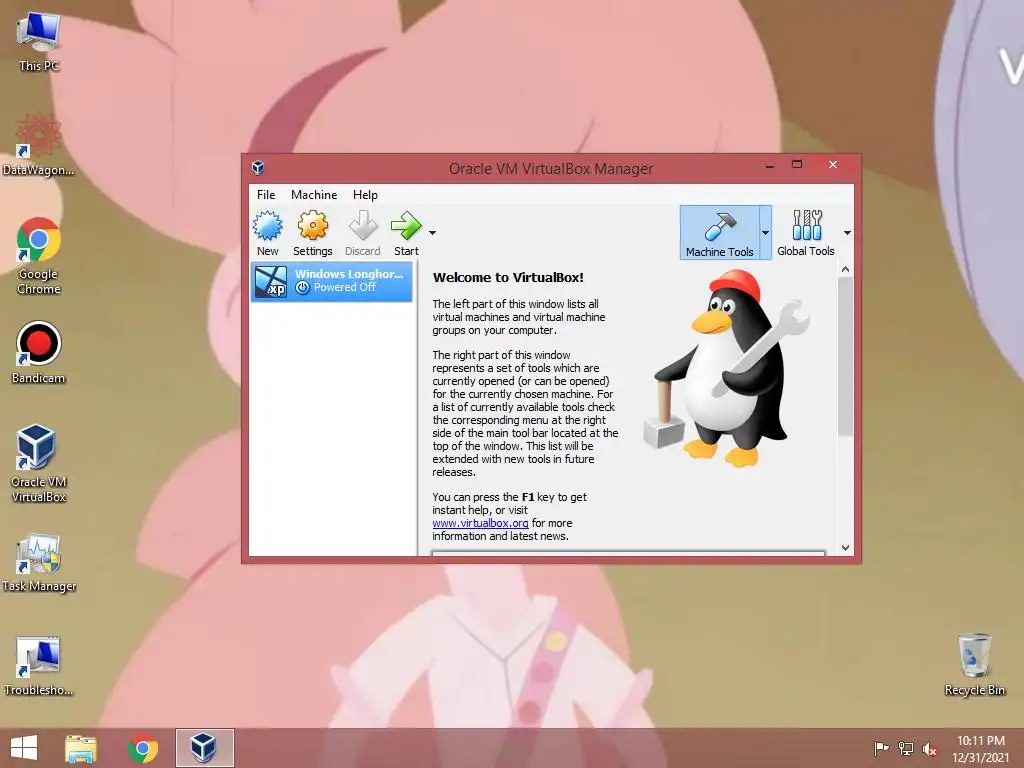Click the network tray icon
The width and height of the screenshot is (1024, 768).
pyautogui.click(x=906, y=748)
